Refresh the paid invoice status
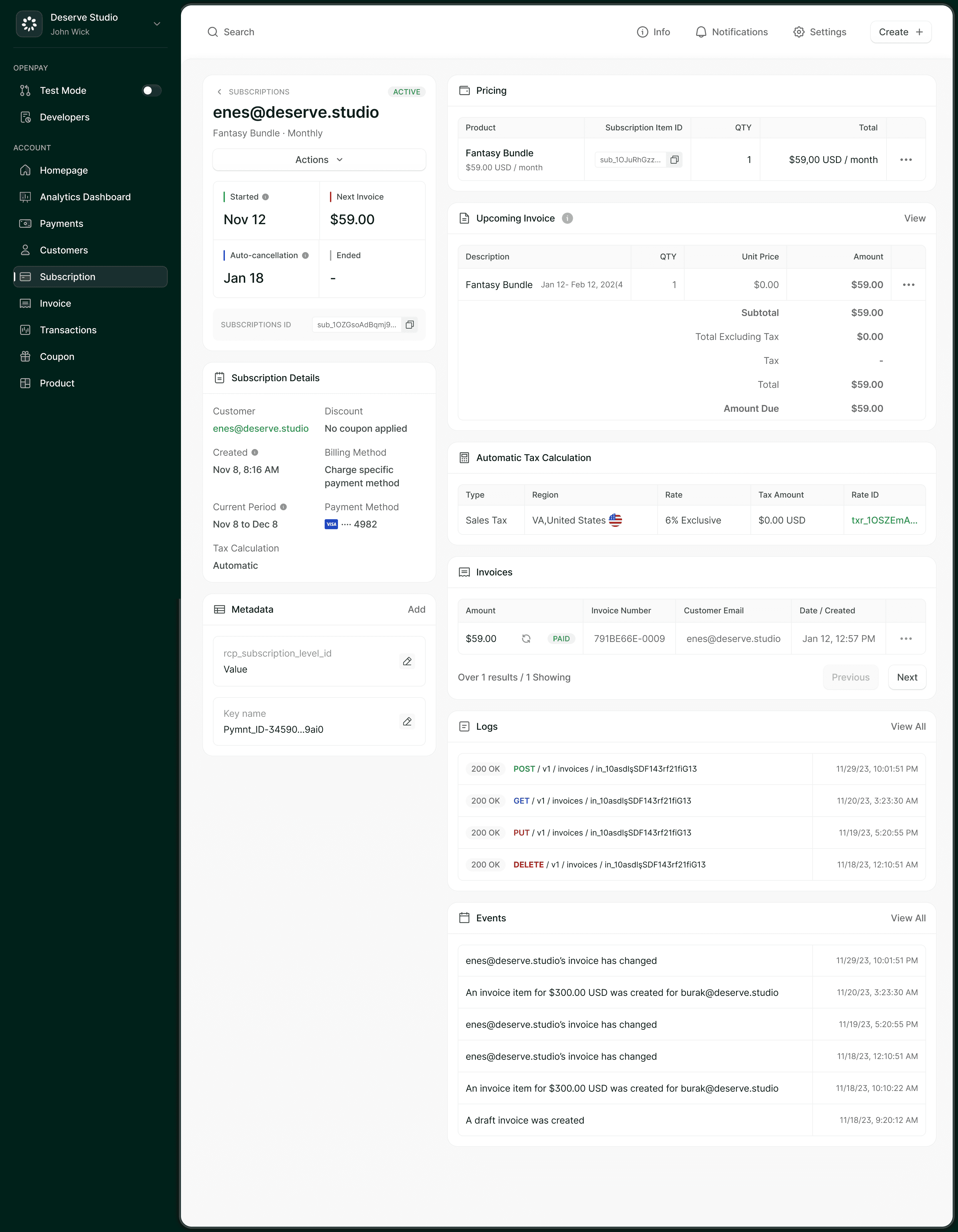The height and width of the screenshot is (1232, 958). pos(526,639)
